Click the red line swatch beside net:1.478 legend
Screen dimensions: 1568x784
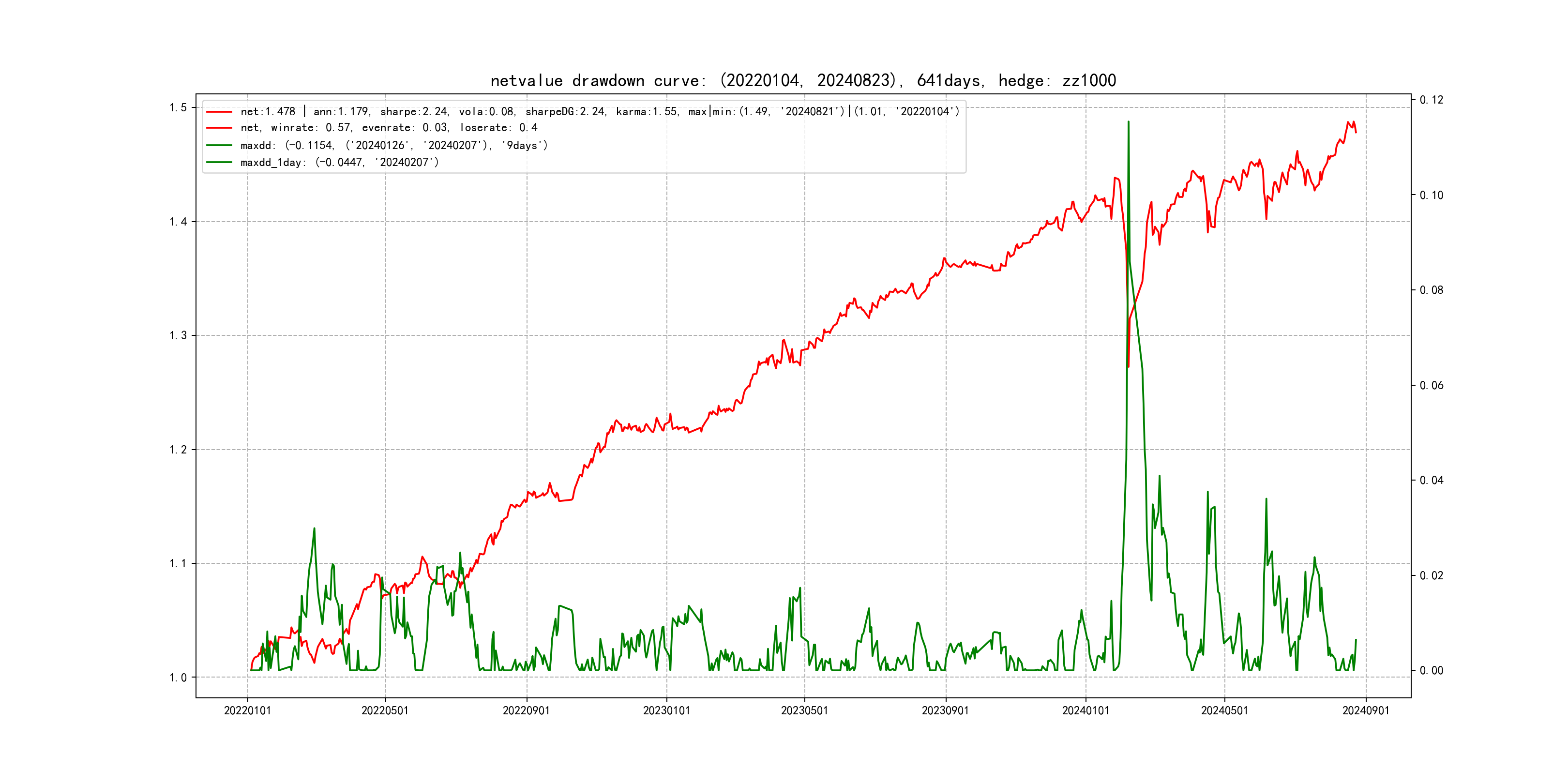219,112
